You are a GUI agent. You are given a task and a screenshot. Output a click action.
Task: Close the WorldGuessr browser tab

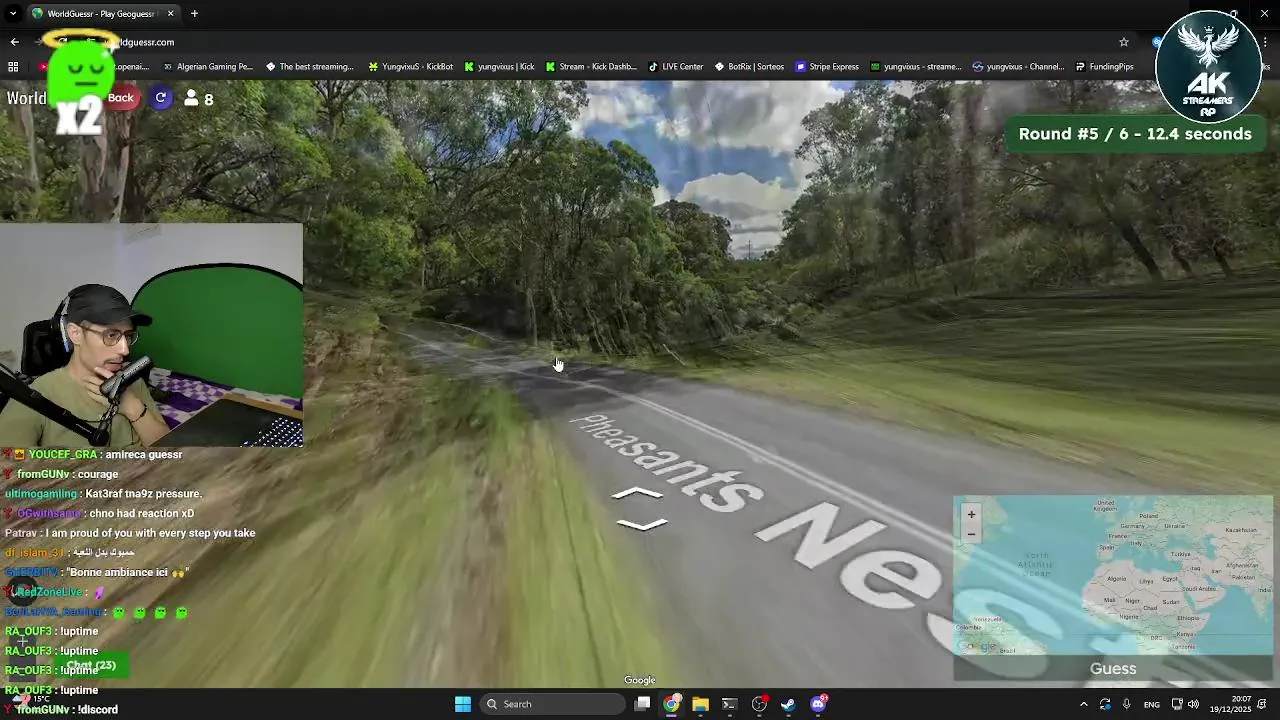[170, 13]
